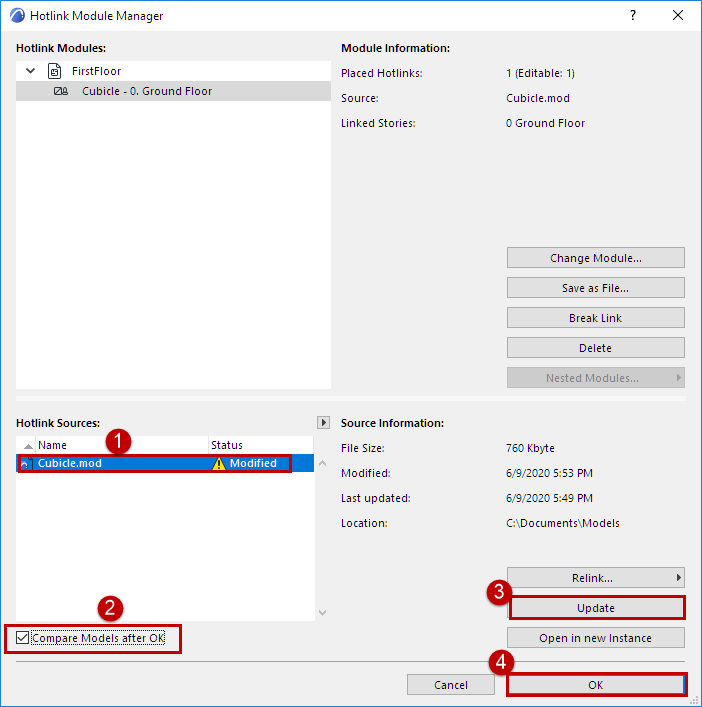Viewport: 702px width, 707px height.
Task: Click the 6/9/2020 5:53 PM modified date
Action: click(x=549, y=473)
